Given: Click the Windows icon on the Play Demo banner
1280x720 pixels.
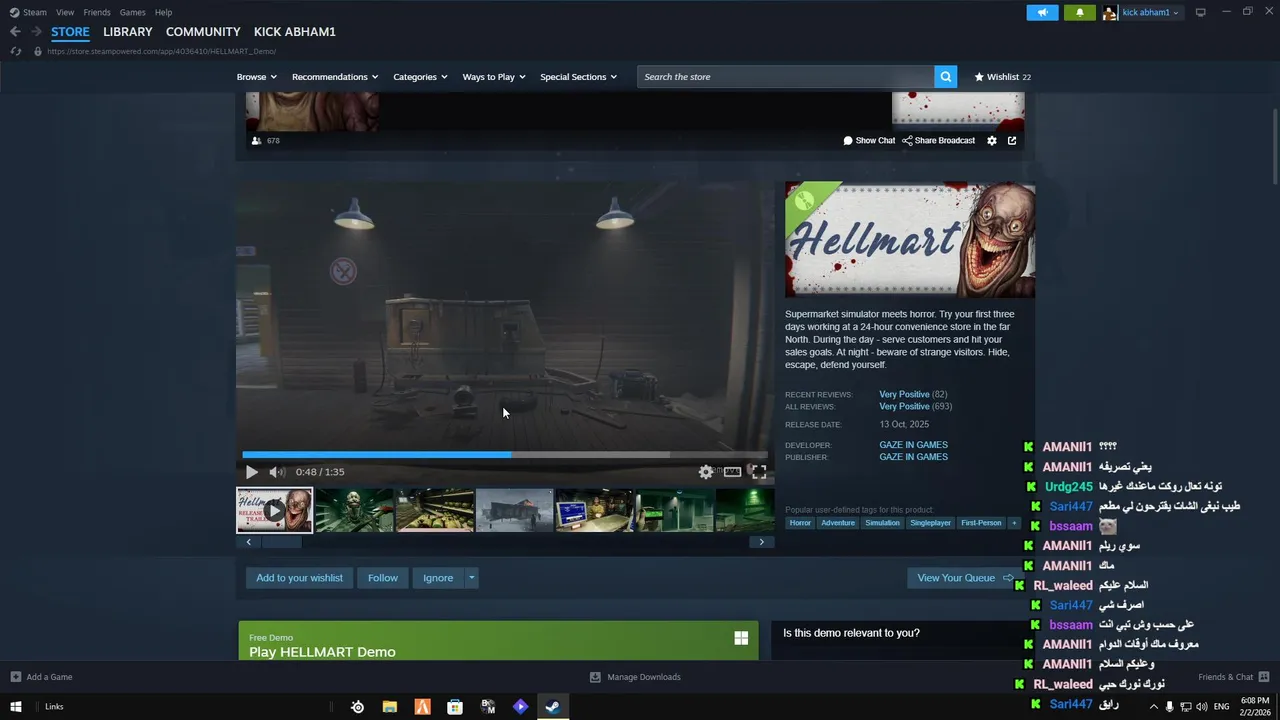Looking at the screenshot, I should (x=741, y=638).
